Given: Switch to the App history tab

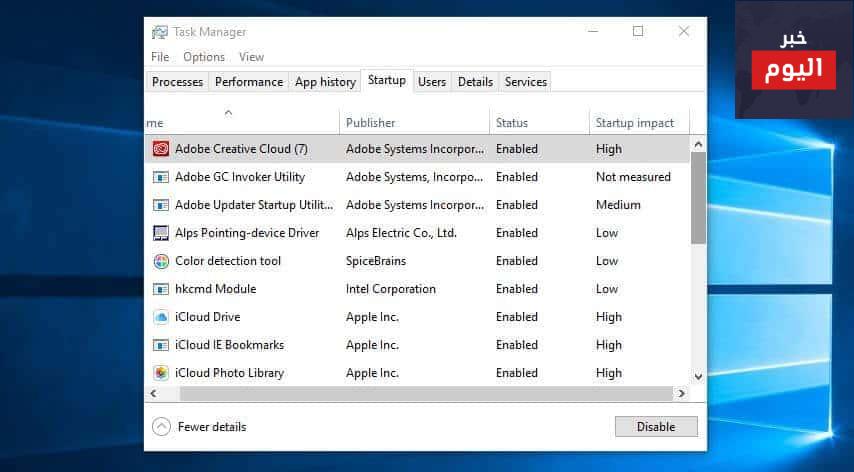Looking at the screenshot, I should 325,82.
